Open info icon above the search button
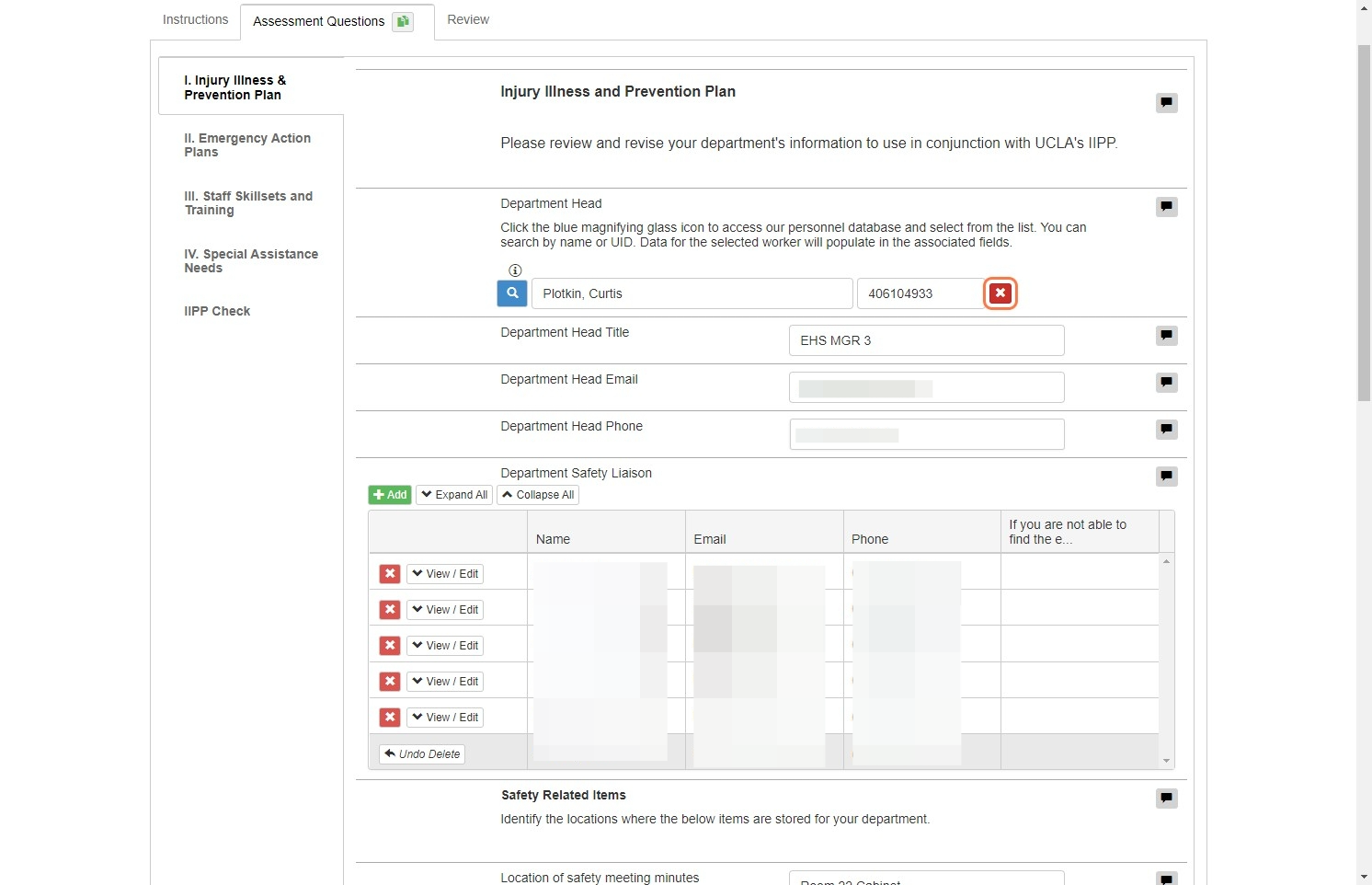Screen dimensions: 1372x885 coord(515,270)
